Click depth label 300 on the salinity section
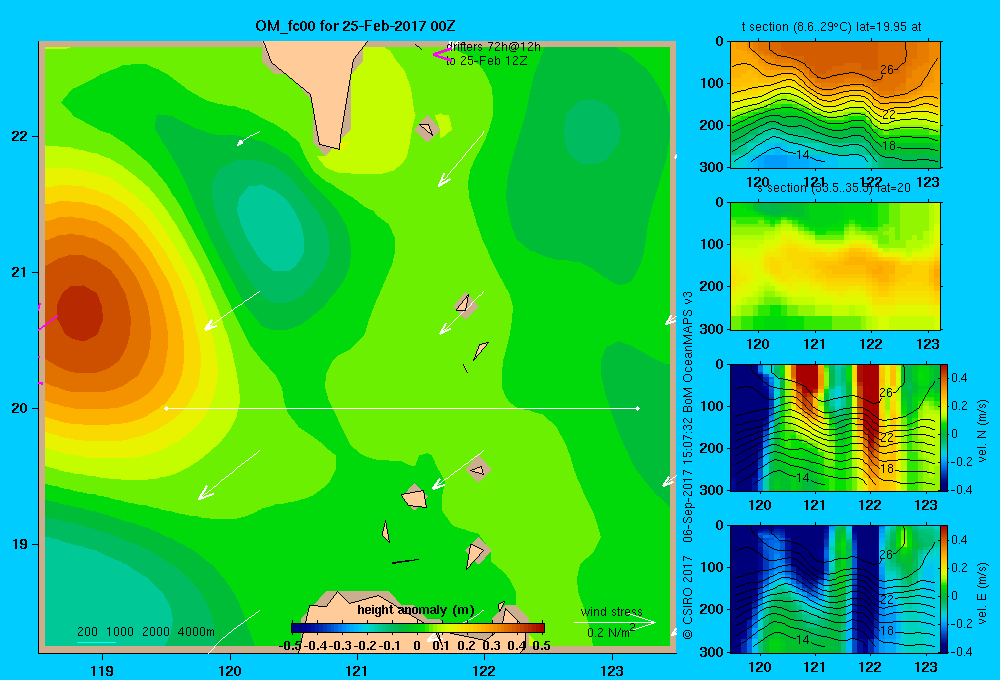 [712, 329]
